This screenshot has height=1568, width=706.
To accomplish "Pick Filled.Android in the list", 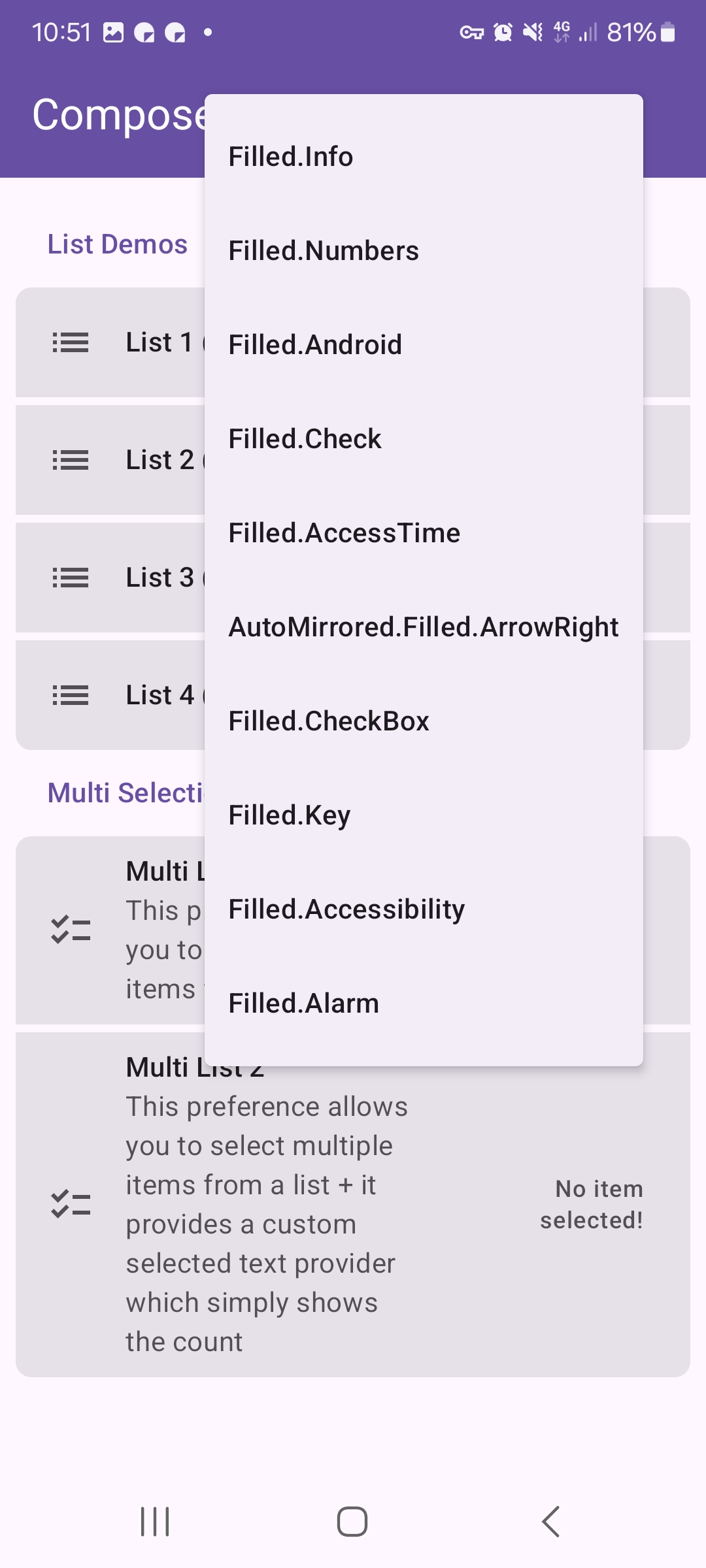I will click(424, 345).
